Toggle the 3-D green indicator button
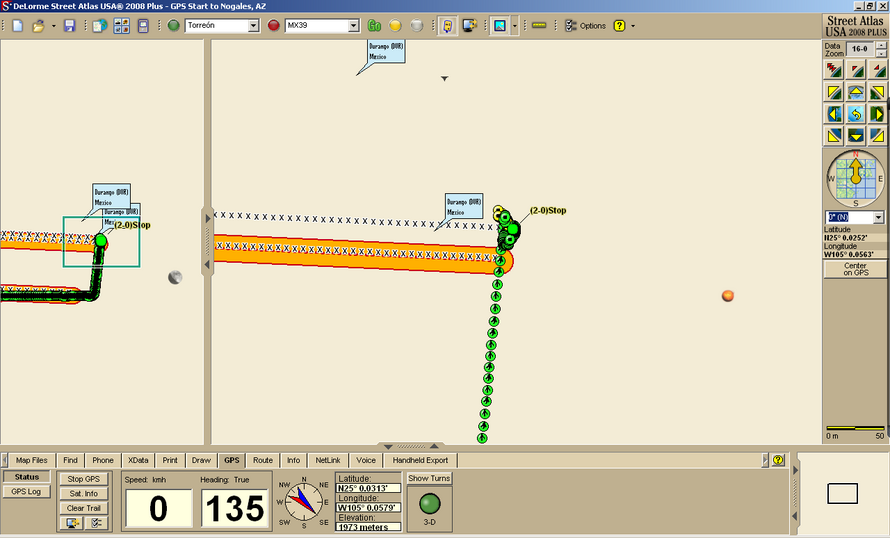This screenshot has width=890, height=538. [x=430, y=503]
